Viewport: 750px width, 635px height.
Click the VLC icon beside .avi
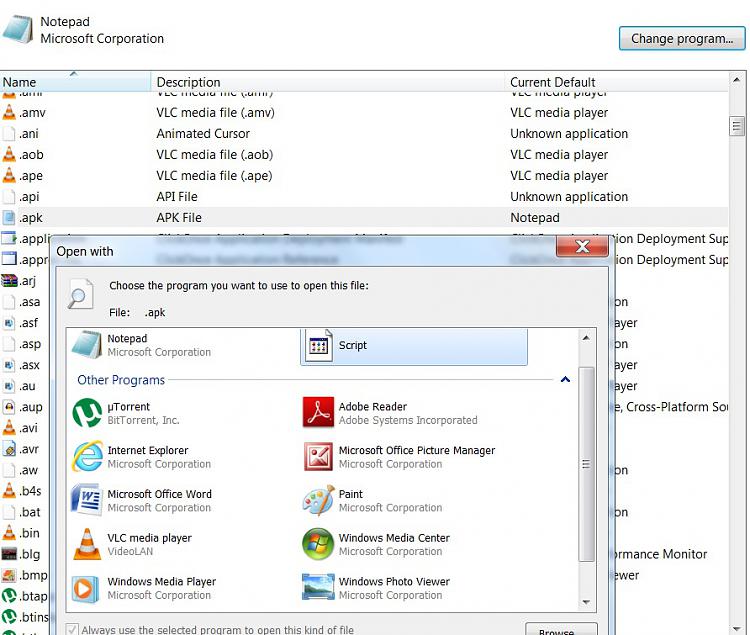point(9,427)
